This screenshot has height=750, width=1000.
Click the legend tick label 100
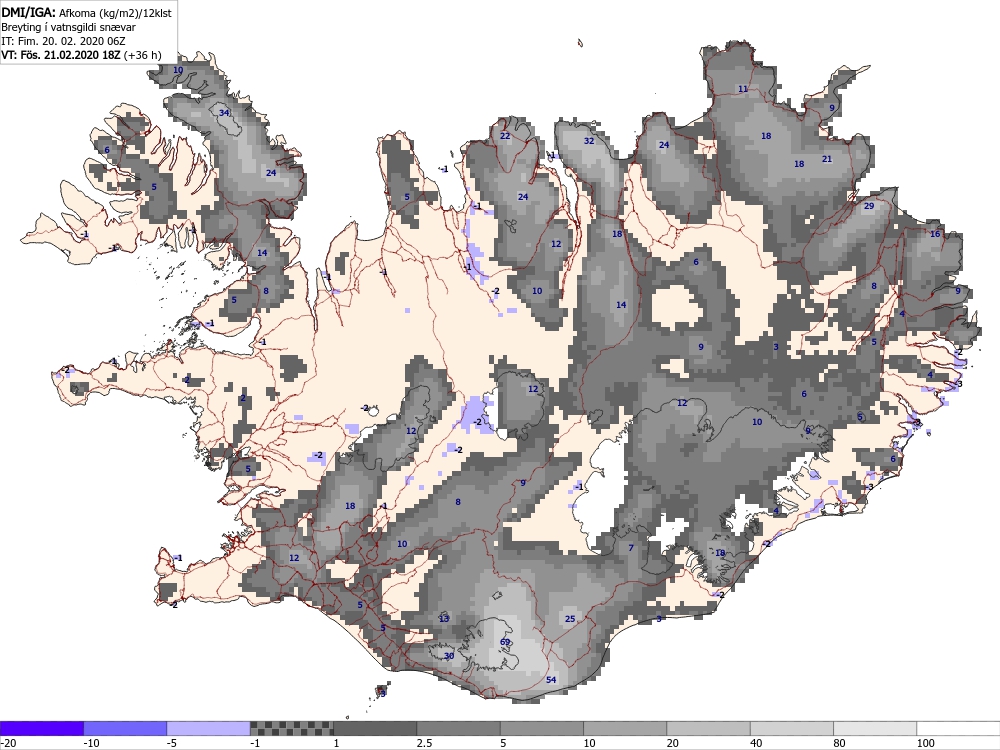926,743
